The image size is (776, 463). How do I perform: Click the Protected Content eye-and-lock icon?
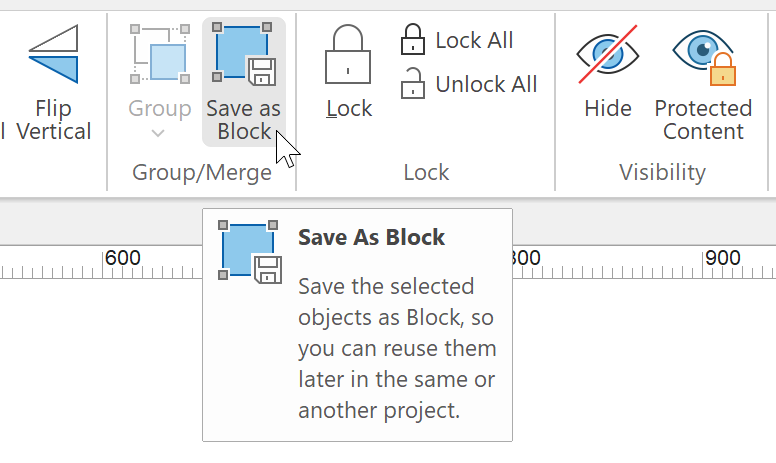coord(703,55)
